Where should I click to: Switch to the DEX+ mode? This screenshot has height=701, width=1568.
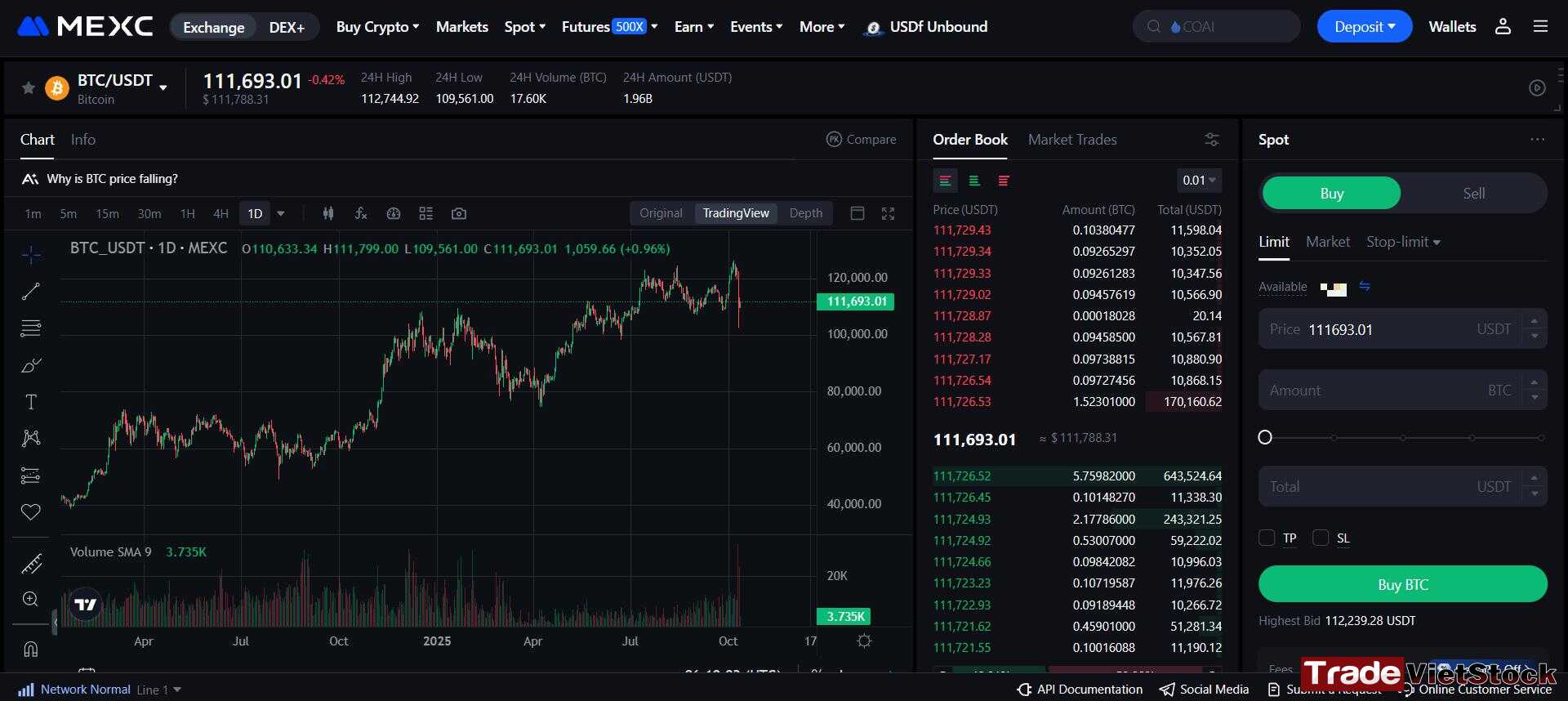click(x=287, y=27)
